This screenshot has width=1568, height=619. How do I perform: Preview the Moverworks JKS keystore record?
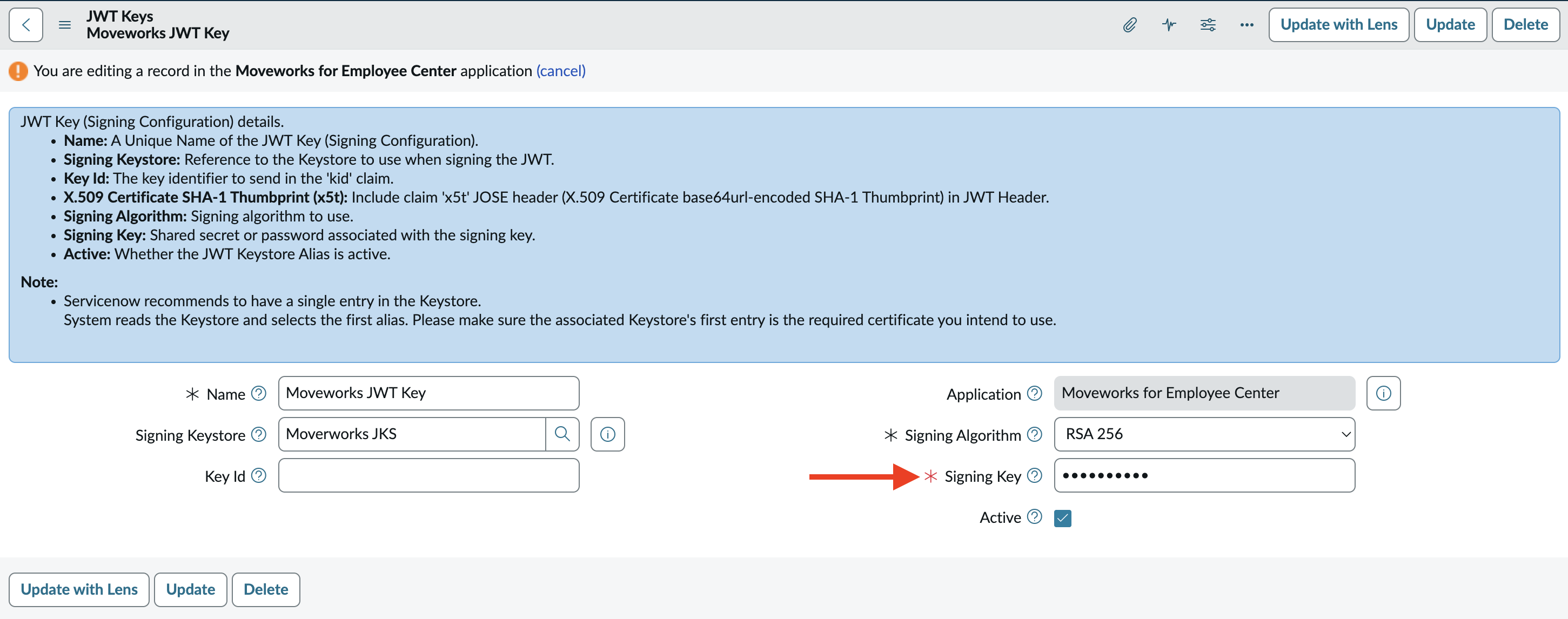[607, 434]
